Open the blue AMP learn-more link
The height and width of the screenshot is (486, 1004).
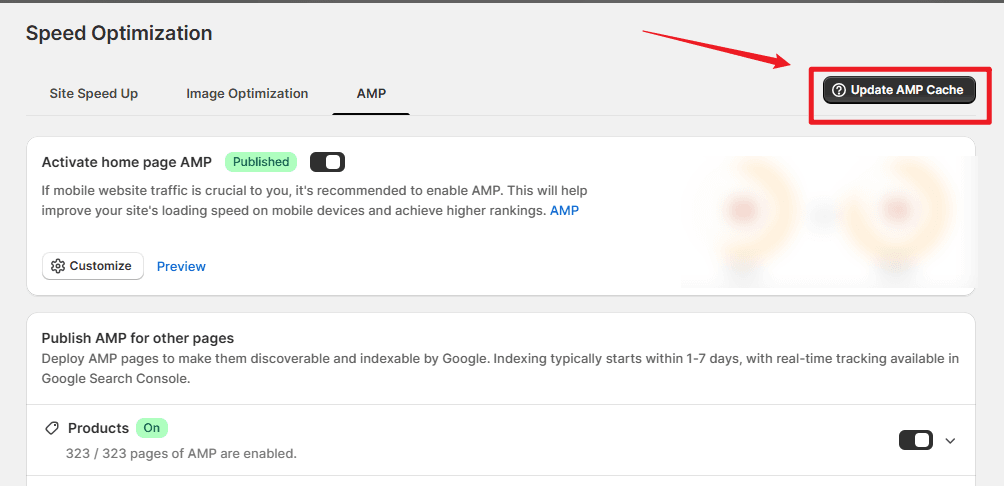[564, 211]
